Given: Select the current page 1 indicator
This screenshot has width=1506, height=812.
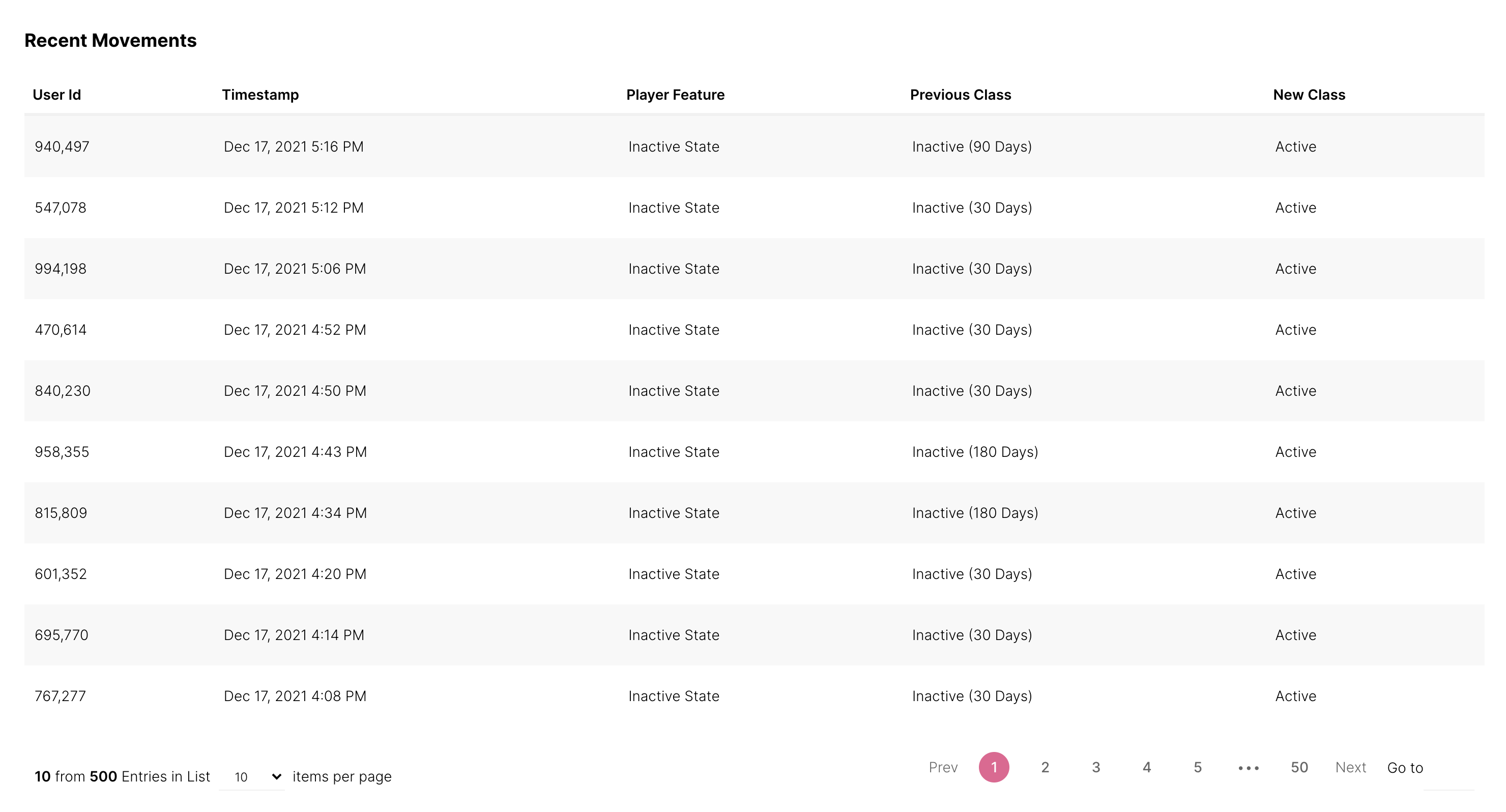Looking at the screenshot, I should coord(994,767).
